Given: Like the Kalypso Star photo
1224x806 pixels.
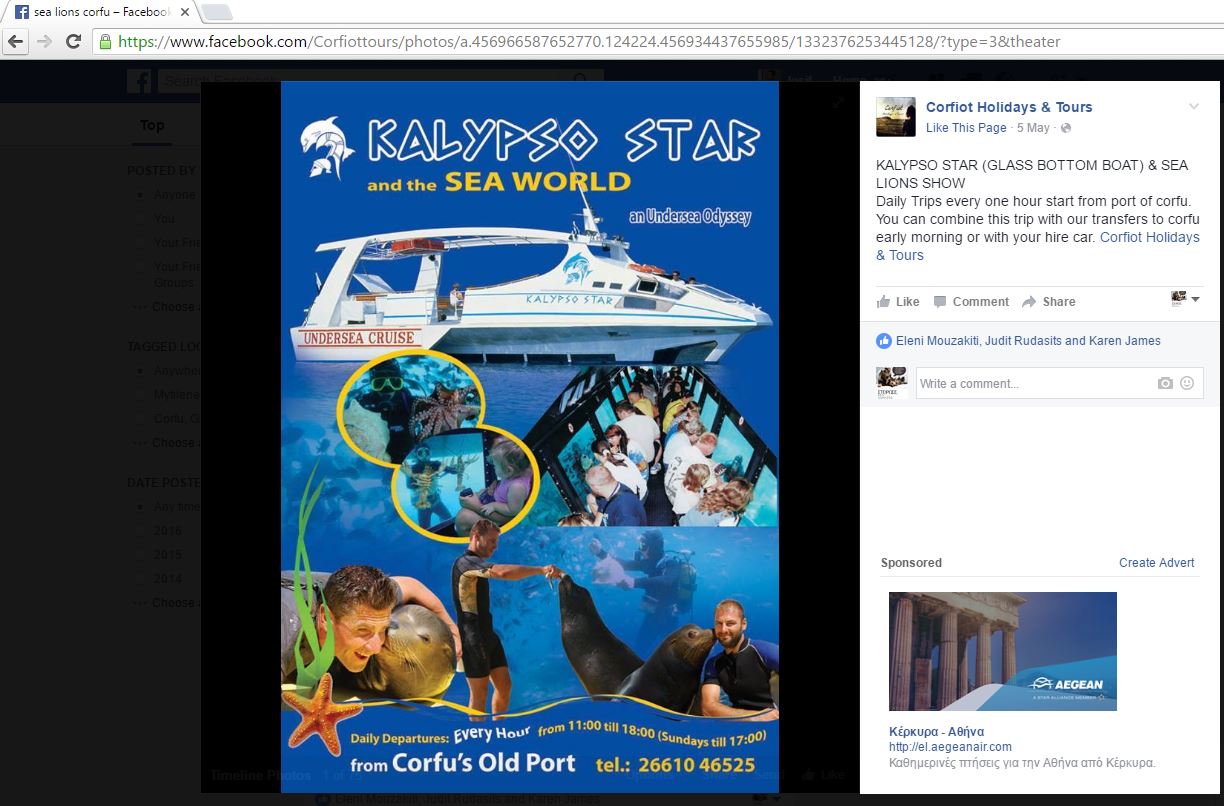Looking at the screenshot, I should [898, 302].
